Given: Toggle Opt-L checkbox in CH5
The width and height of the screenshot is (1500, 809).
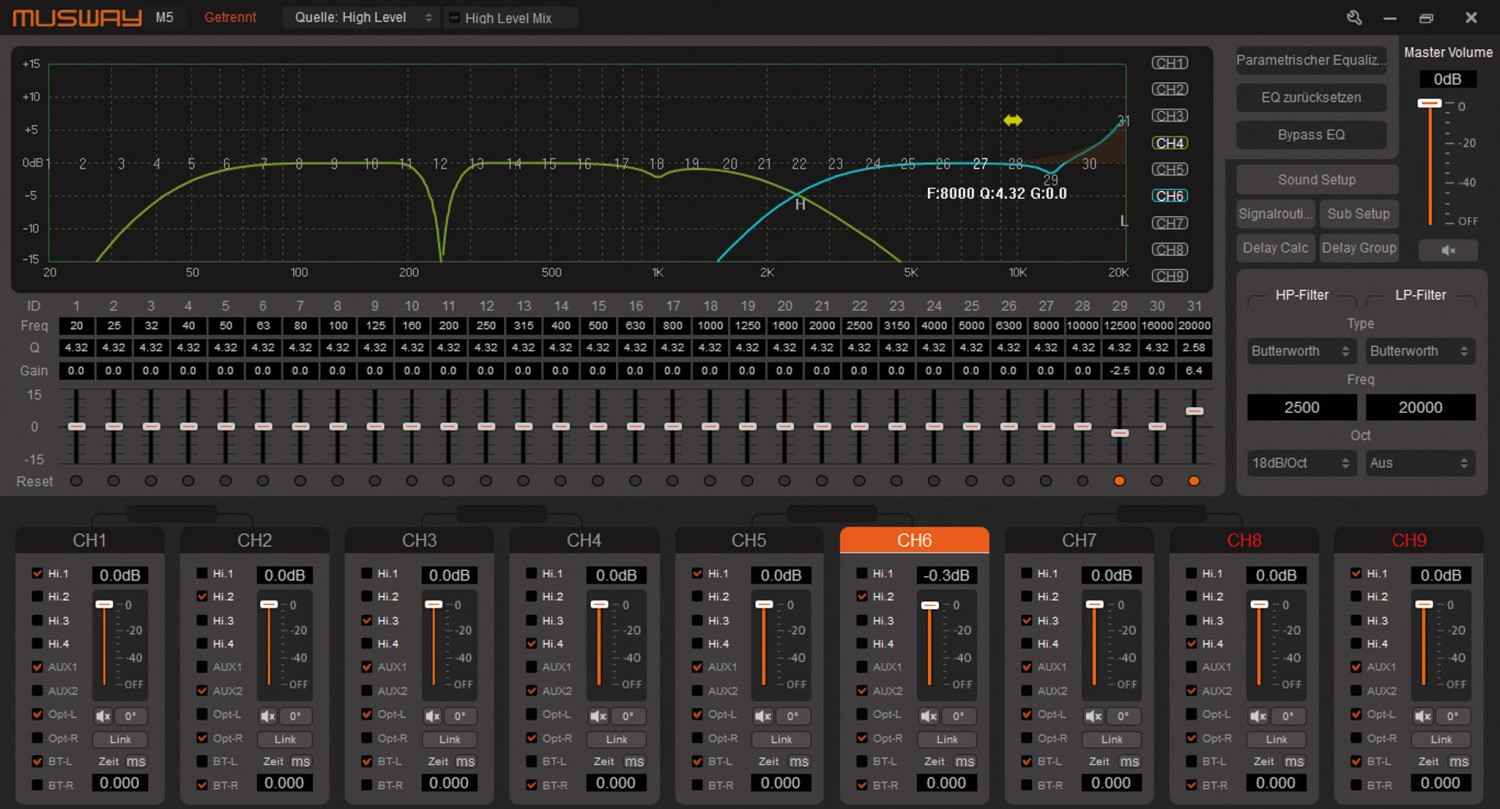Looking at the screenshot, I should [x=698, y=714].
